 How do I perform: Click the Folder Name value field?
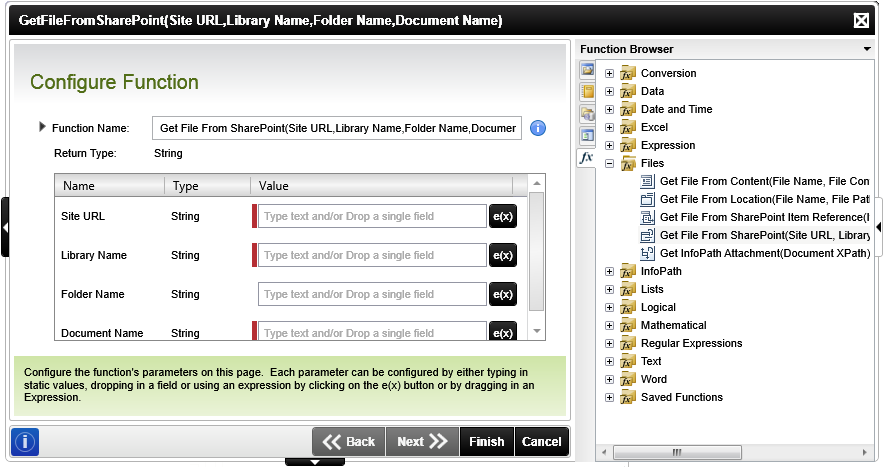pos(372,294)
